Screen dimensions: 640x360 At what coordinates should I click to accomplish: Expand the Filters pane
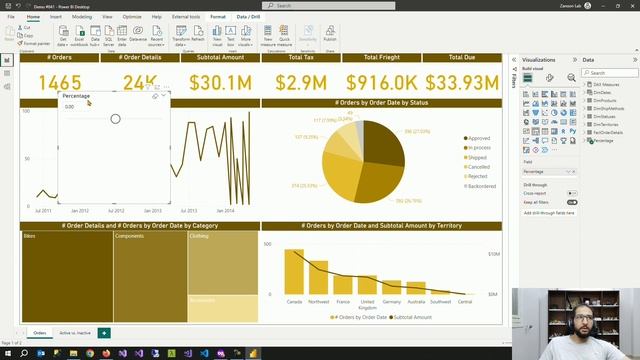[514, 60]
